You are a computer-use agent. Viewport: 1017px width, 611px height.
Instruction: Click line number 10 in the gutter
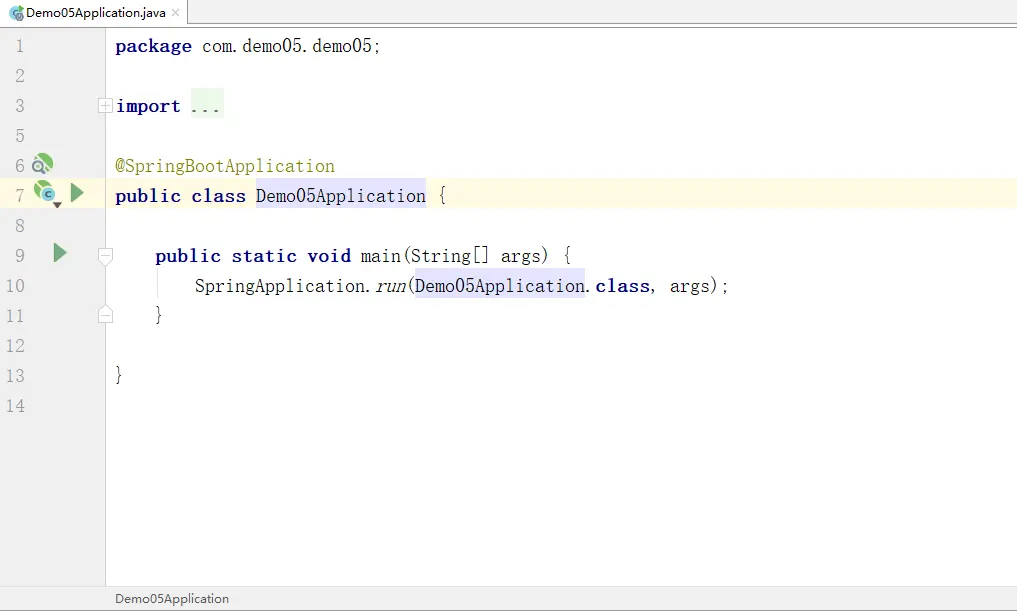[x=16, y=286]
